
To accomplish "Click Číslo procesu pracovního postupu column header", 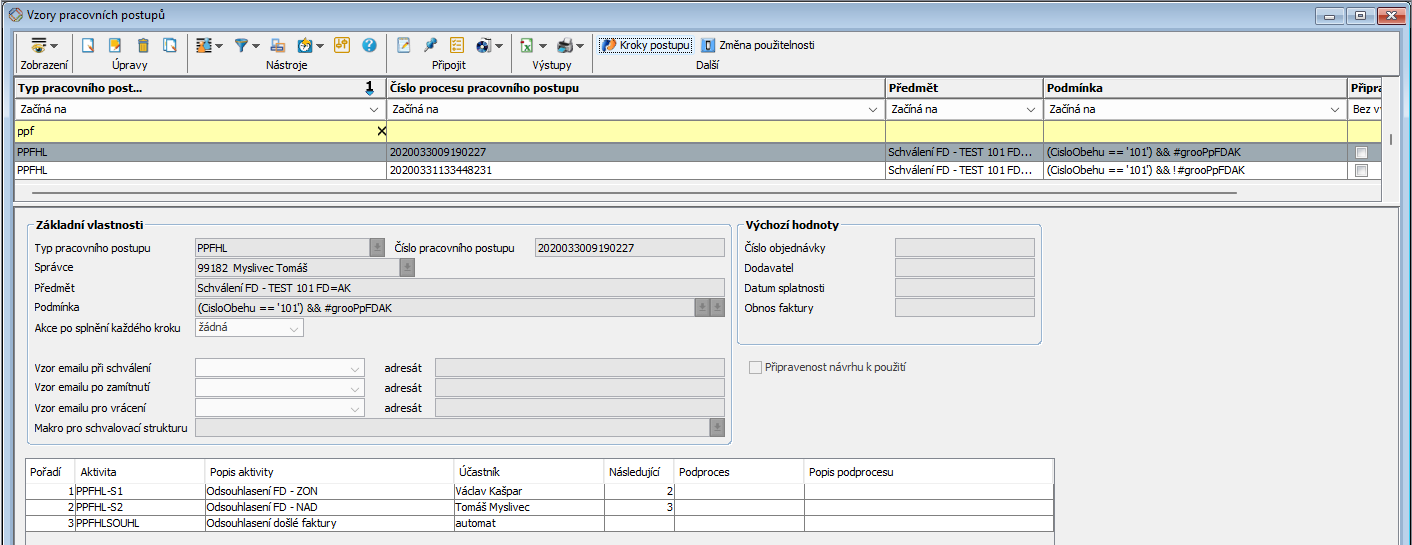I will pos(635,88).
